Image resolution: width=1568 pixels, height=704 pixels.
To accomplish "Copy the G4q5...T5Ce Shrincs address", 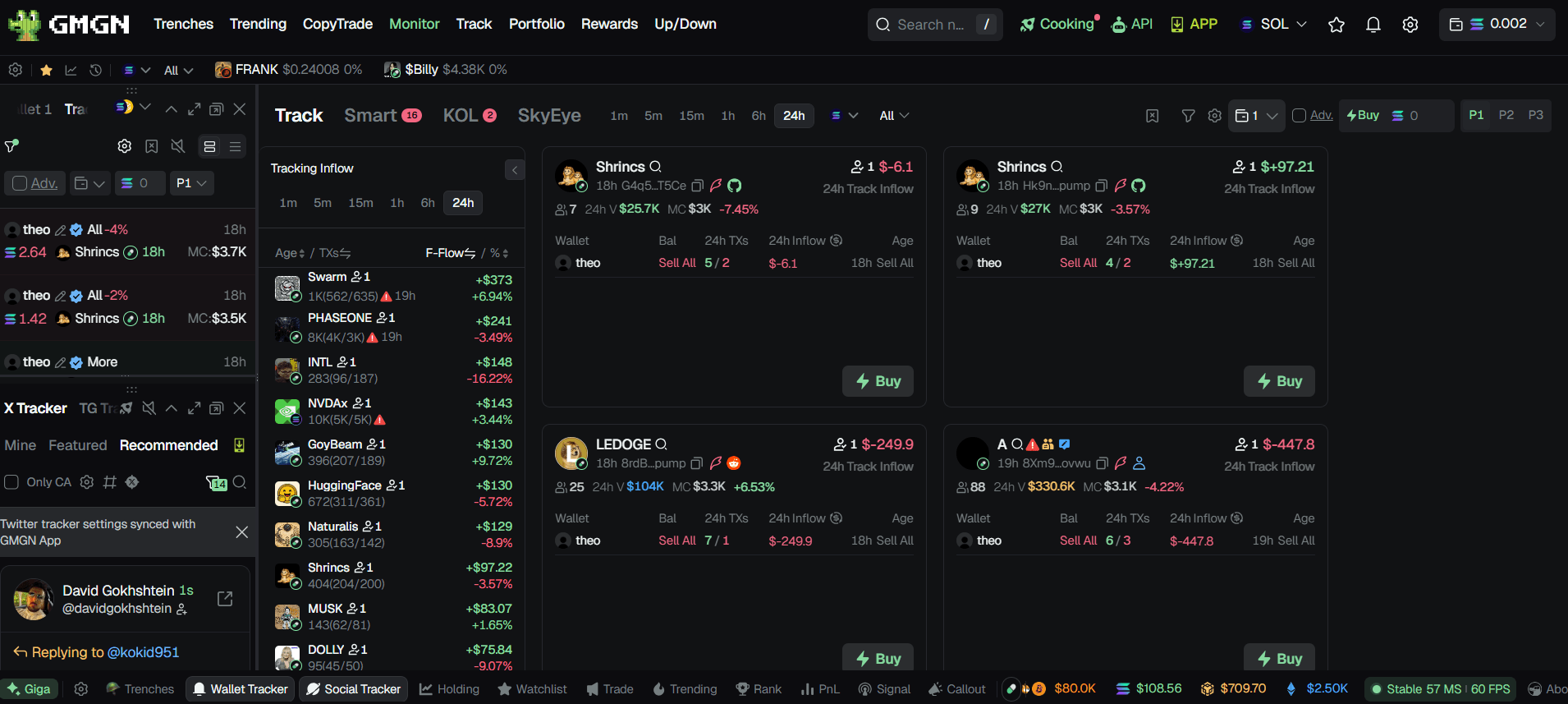I will pos(698,186).
